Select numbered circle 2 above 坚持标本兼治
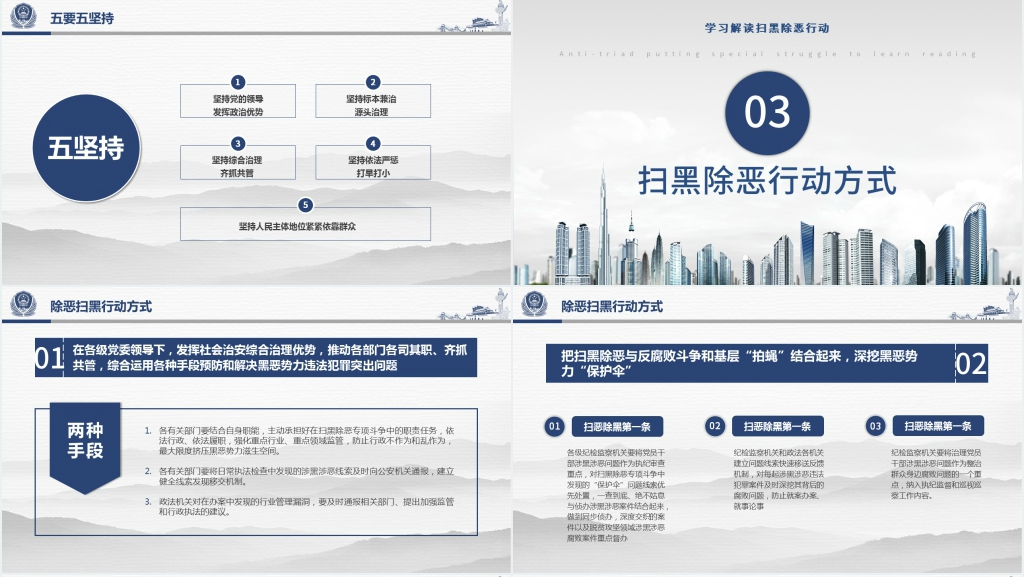The height and width of the screenshot is (577, 1024). pyautogui.click(x=373, y=82)
